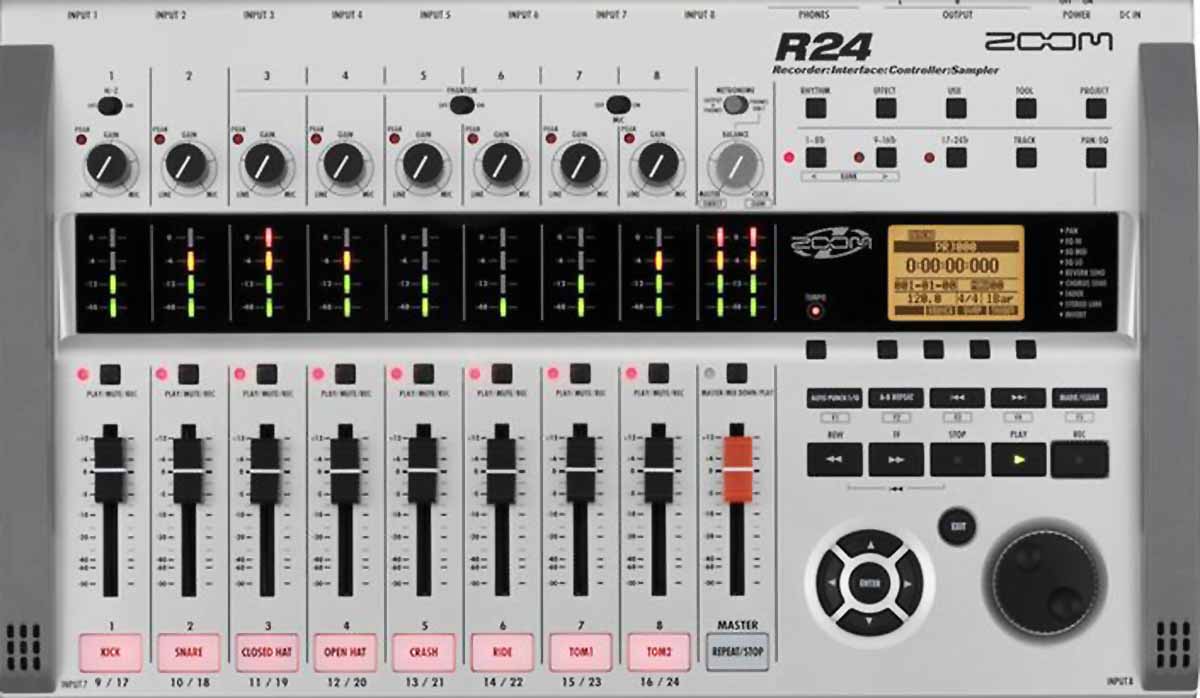Click the AUTO PUNCH I/O button
This screenshot has width=1200, height=698.
tap(833, 398)
